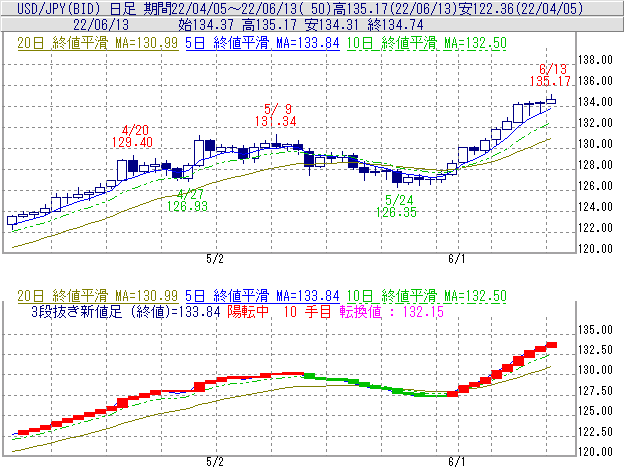Click the opening price 始134.37
Image resolution: width=624 pixels, height=475 pixels.
(x=206, y=25)
